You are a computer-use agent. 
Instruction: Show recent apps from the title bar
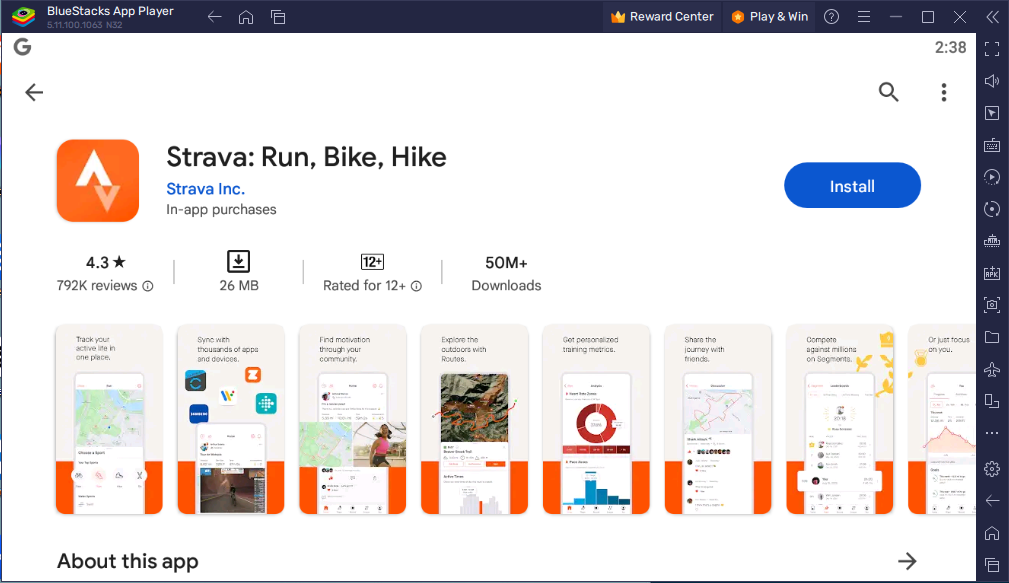tap(278, 17)
